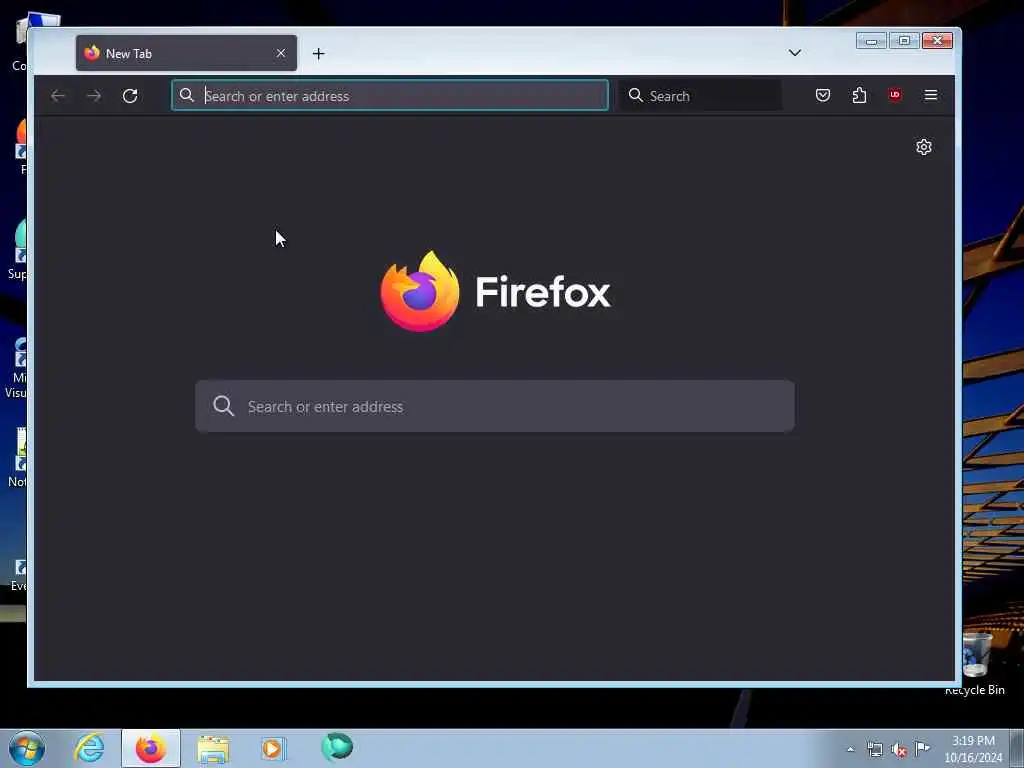Close the Firefox window
The width and height of the screenshot is (1024, 768).
[x=937, y=40]
